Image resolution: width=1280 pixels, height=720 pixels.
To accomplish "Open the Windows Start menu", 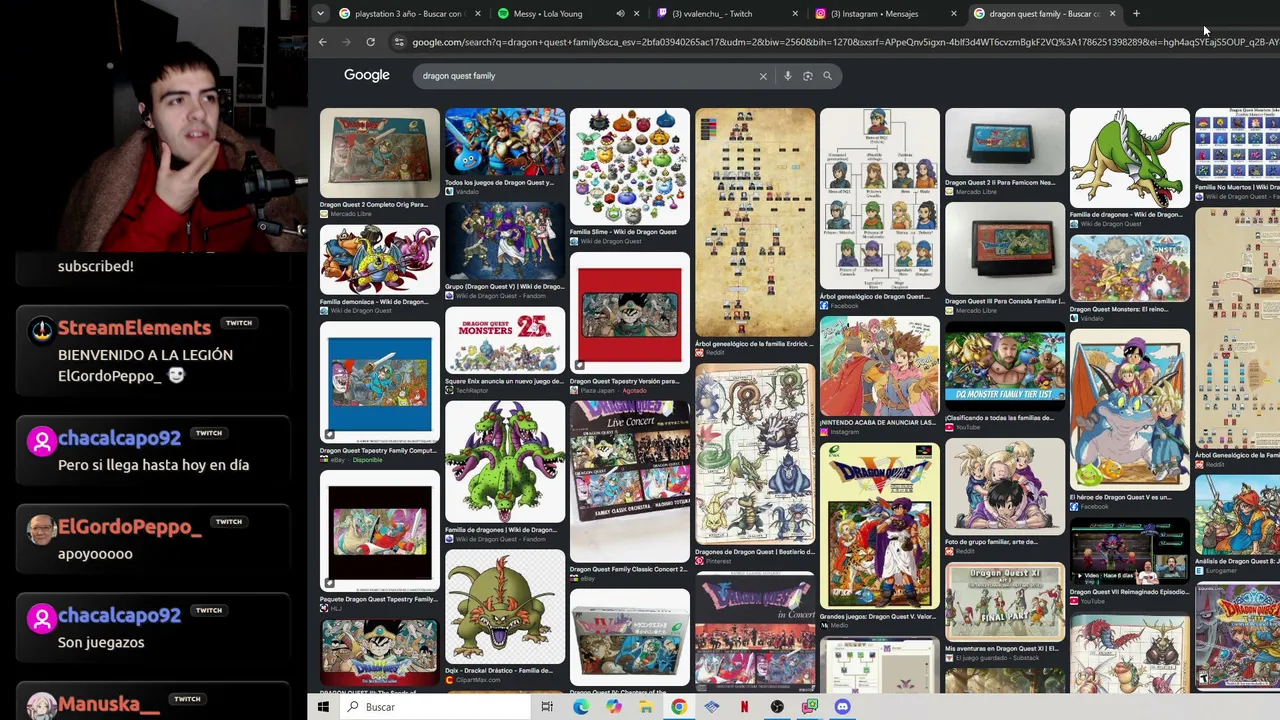I will click(x=323, y=707).
